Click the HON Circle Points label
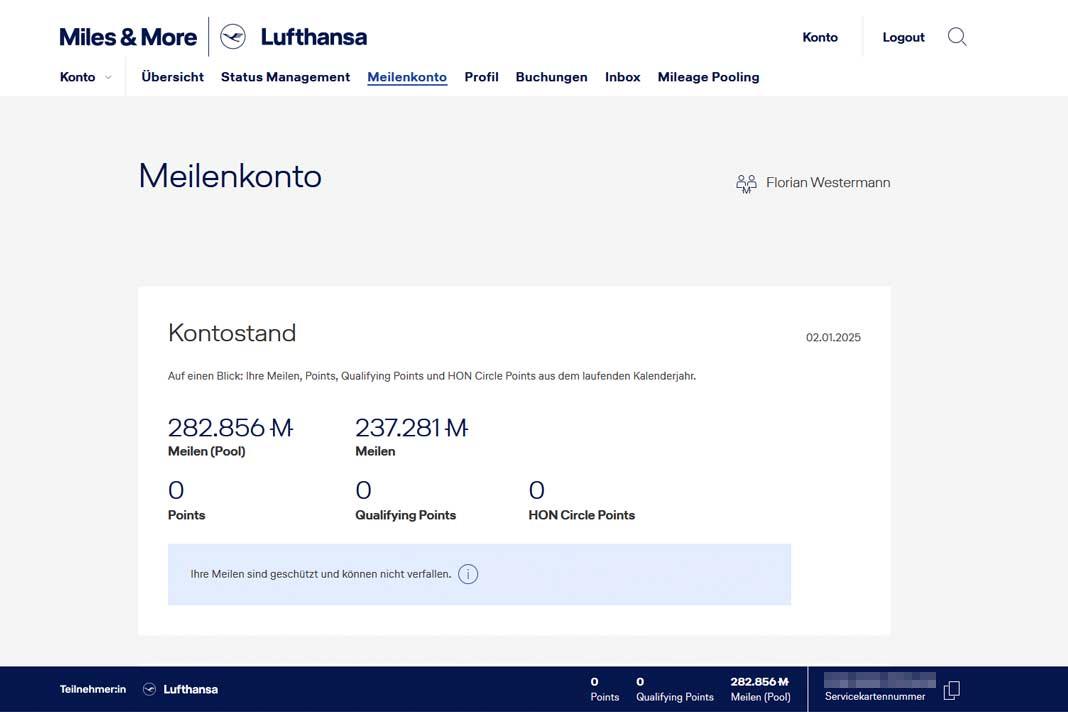Screen dimensions: 1068x712 click(582, 515)
